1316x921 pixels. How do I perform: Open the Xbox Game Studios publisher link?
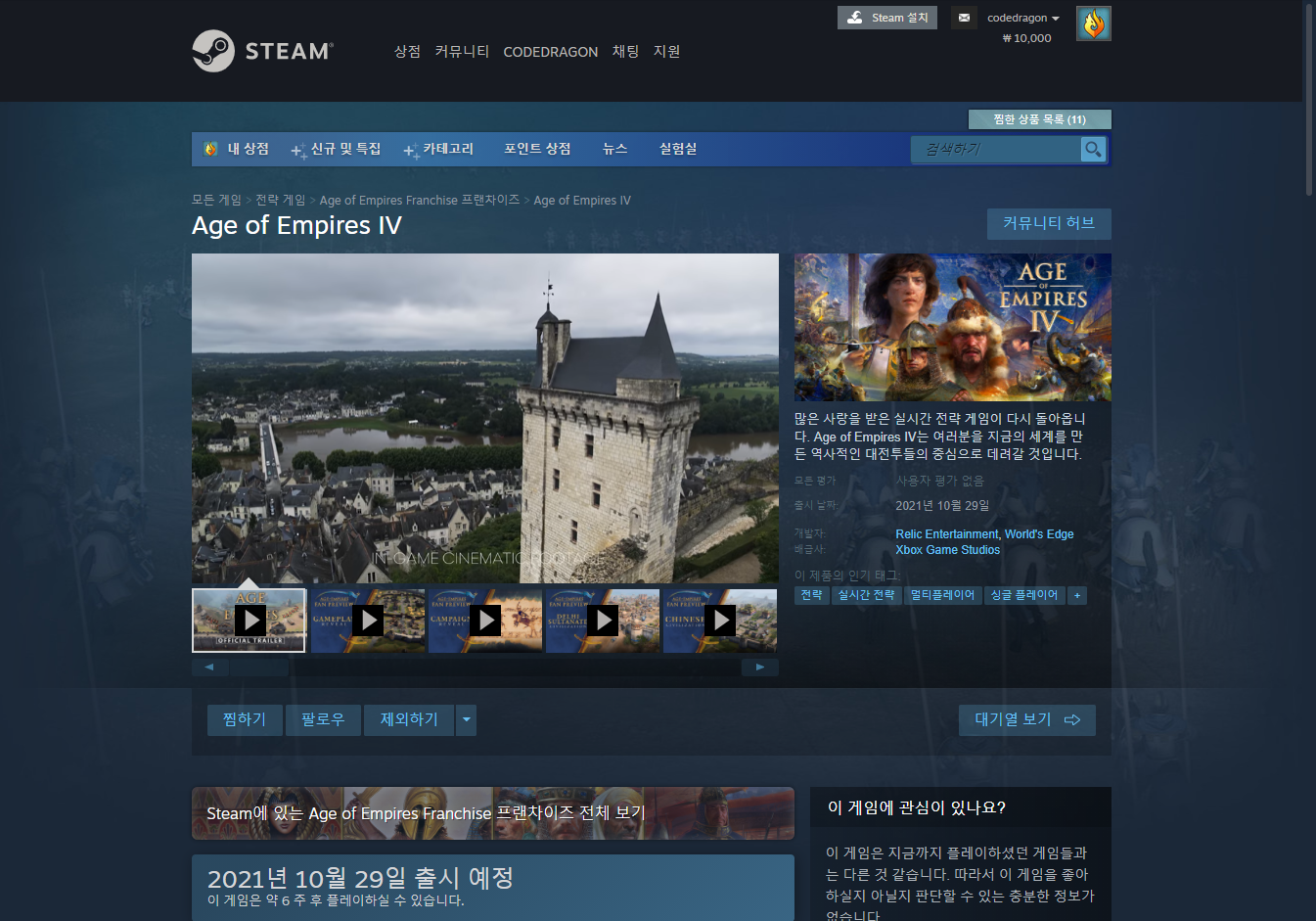[948, 550]
